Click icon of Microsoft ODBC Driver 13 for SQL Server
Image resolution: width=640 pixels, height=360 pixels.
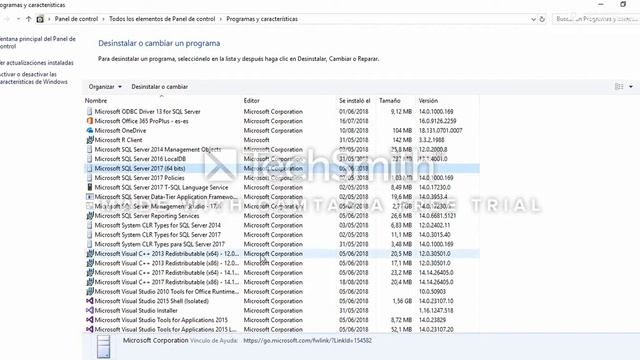point(89,111)
